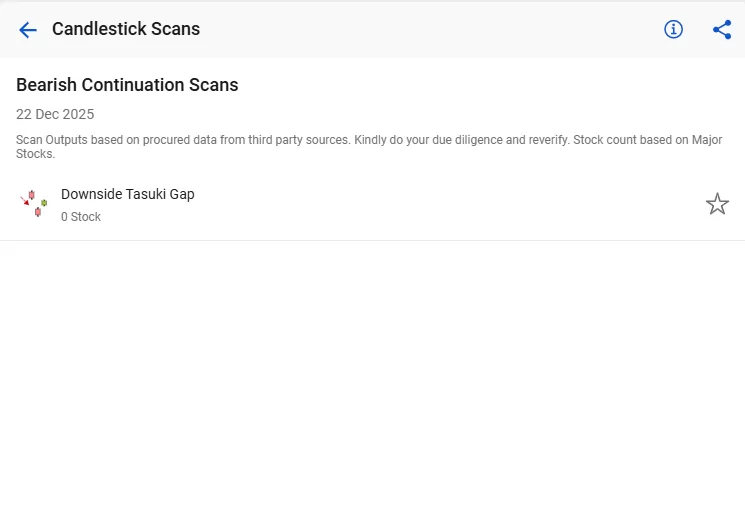Select the Bearish Continuation Scans heading
The width and height of the screenshot is (745, 519).
[127, 85]
